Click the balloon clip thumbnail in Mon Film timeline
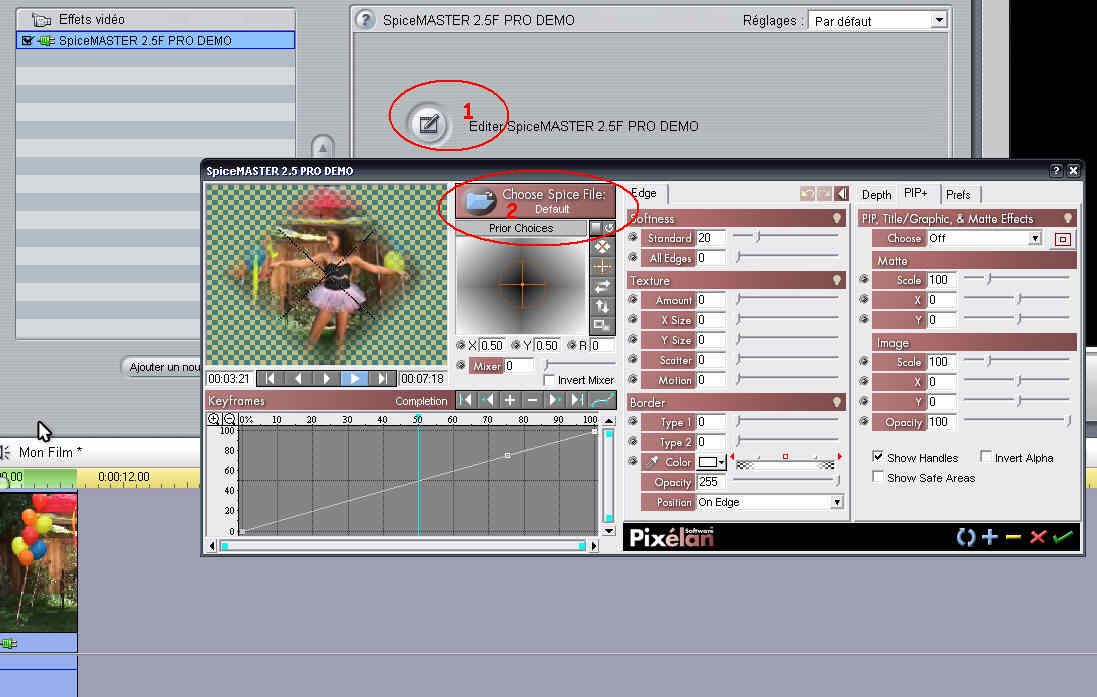 38,562
